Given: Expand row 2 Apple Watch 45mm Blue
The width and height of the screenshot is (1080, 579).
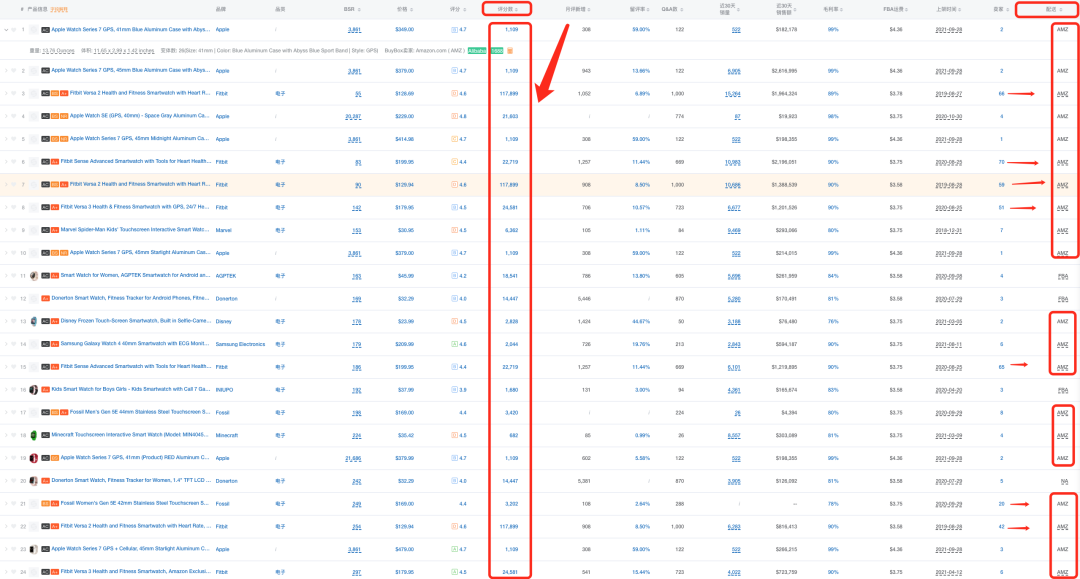Looking at the screenshot, I should [6, 70].
